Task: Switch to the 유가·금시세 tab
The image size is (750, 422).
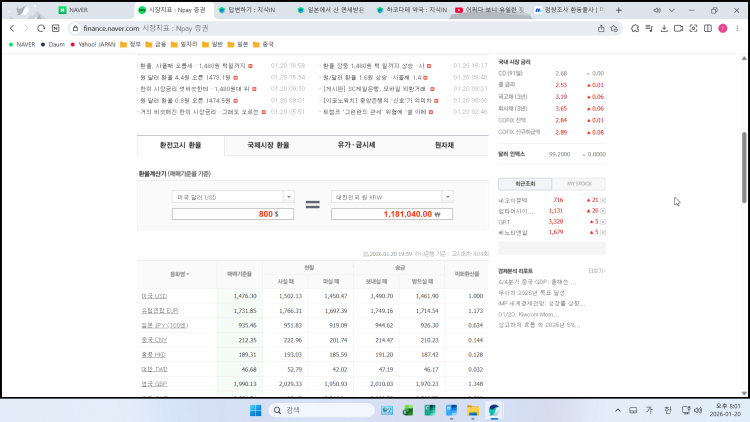Action: pyautogui.click(x=356, y=145)
